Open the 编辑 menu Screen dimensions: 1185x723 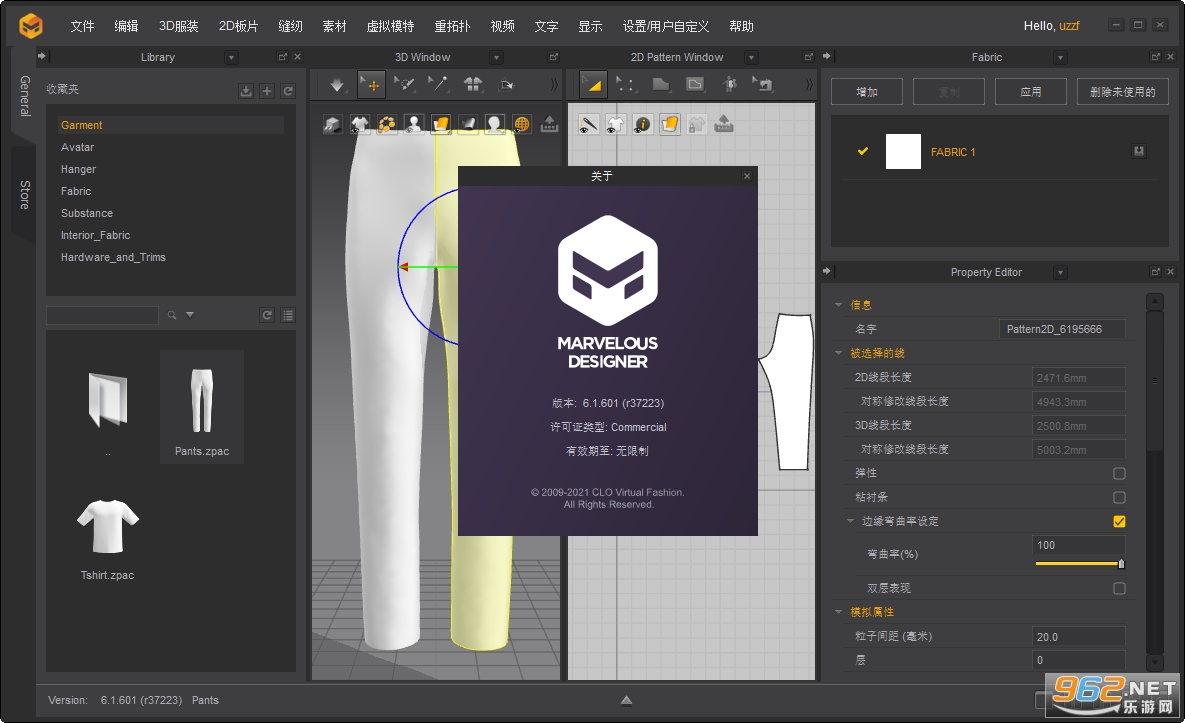coord(126,26)
